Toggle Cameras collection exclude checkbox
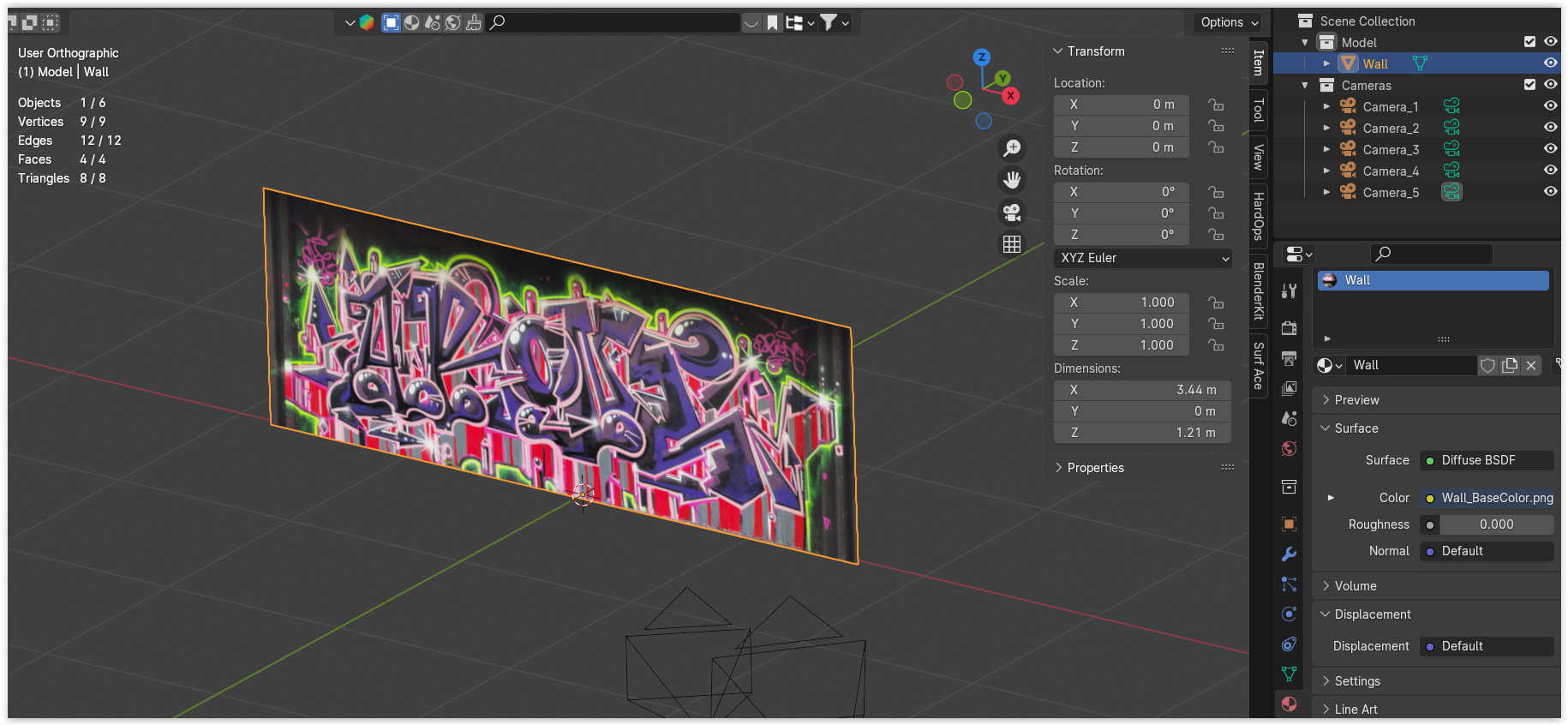Screen dimensions: 1568x725 tap(1529, 85)
